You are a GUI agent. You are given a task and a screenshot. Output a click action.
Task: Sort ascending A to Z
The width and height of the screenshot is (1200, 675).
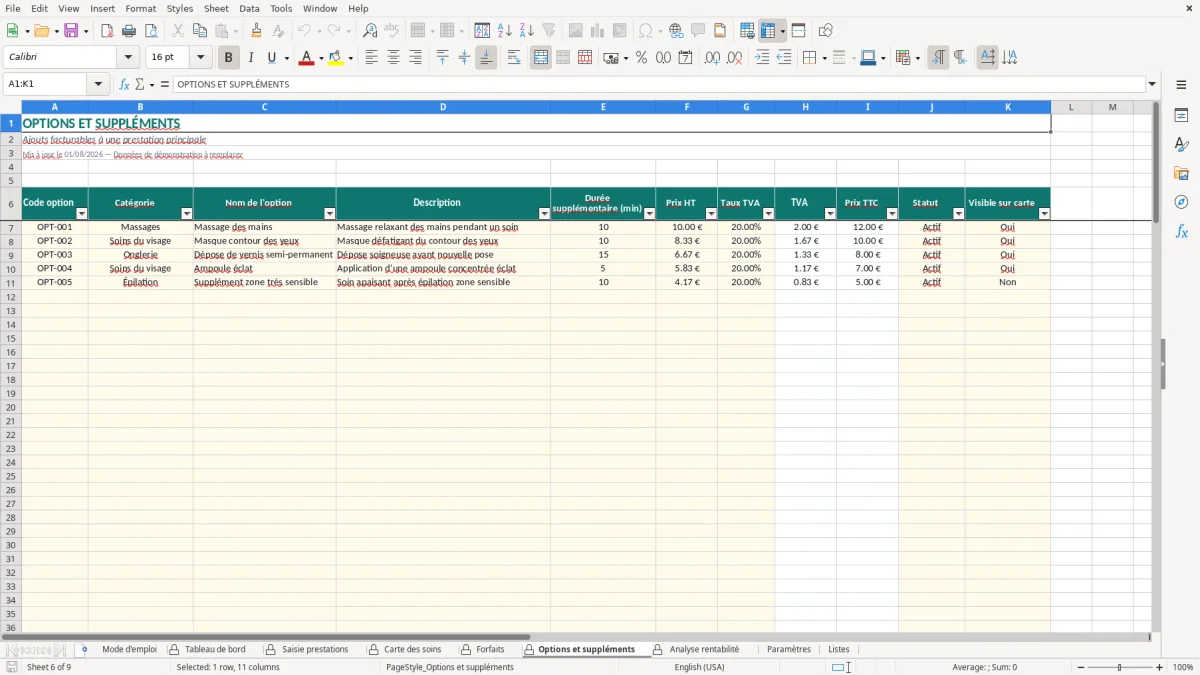[505, 31]
